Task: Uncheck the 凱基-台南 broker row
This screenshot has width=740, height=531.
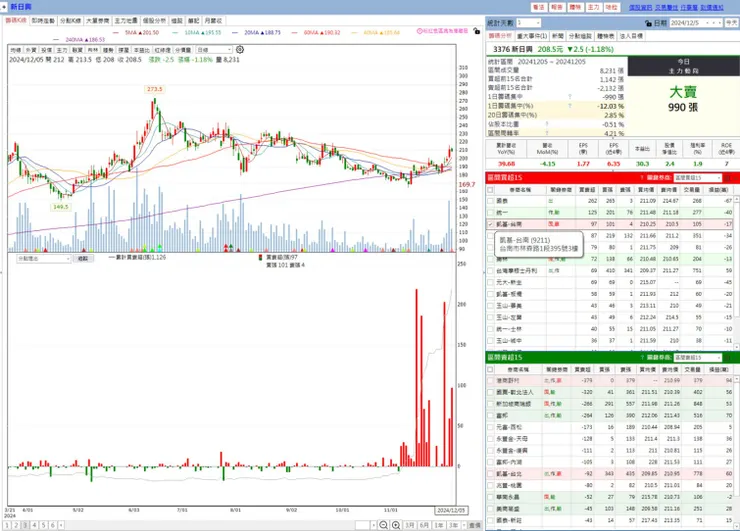Action: 490,224
